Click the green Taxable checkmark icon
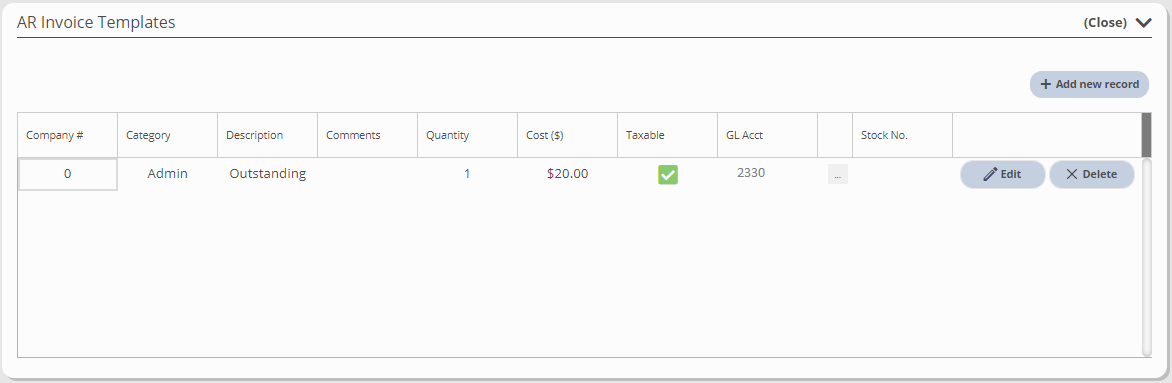1172x383 pixels. click(x=667, y=175)
